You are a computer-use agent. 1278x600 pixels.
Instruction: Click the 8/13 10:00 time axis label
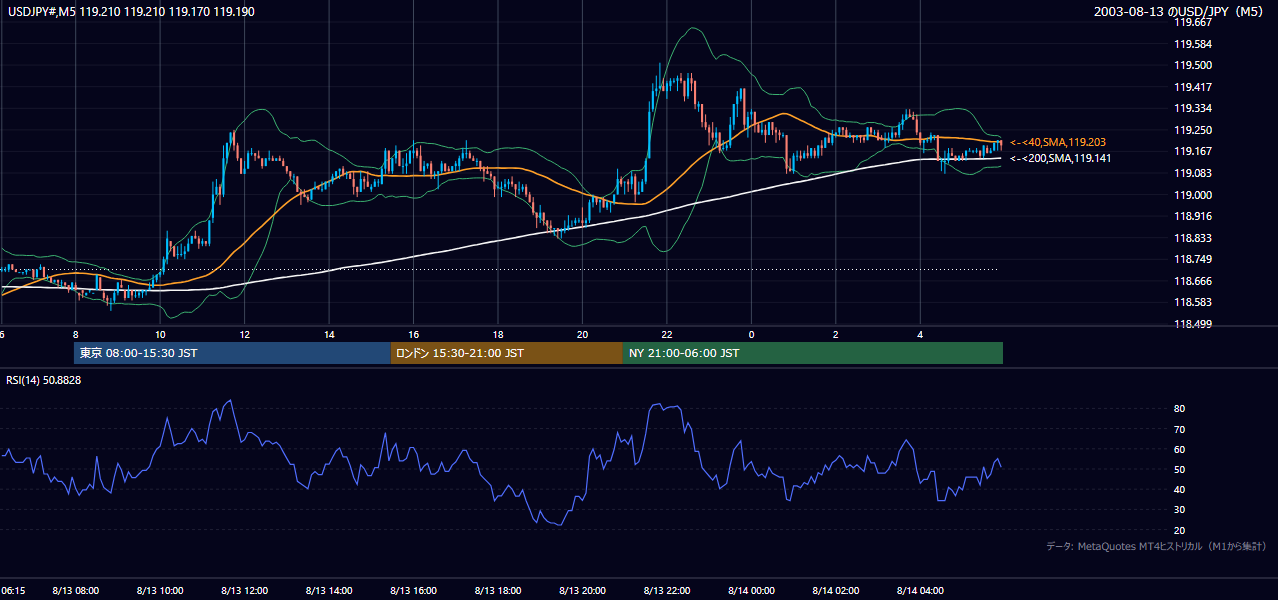pyautogui.click(x=160, y=591)
